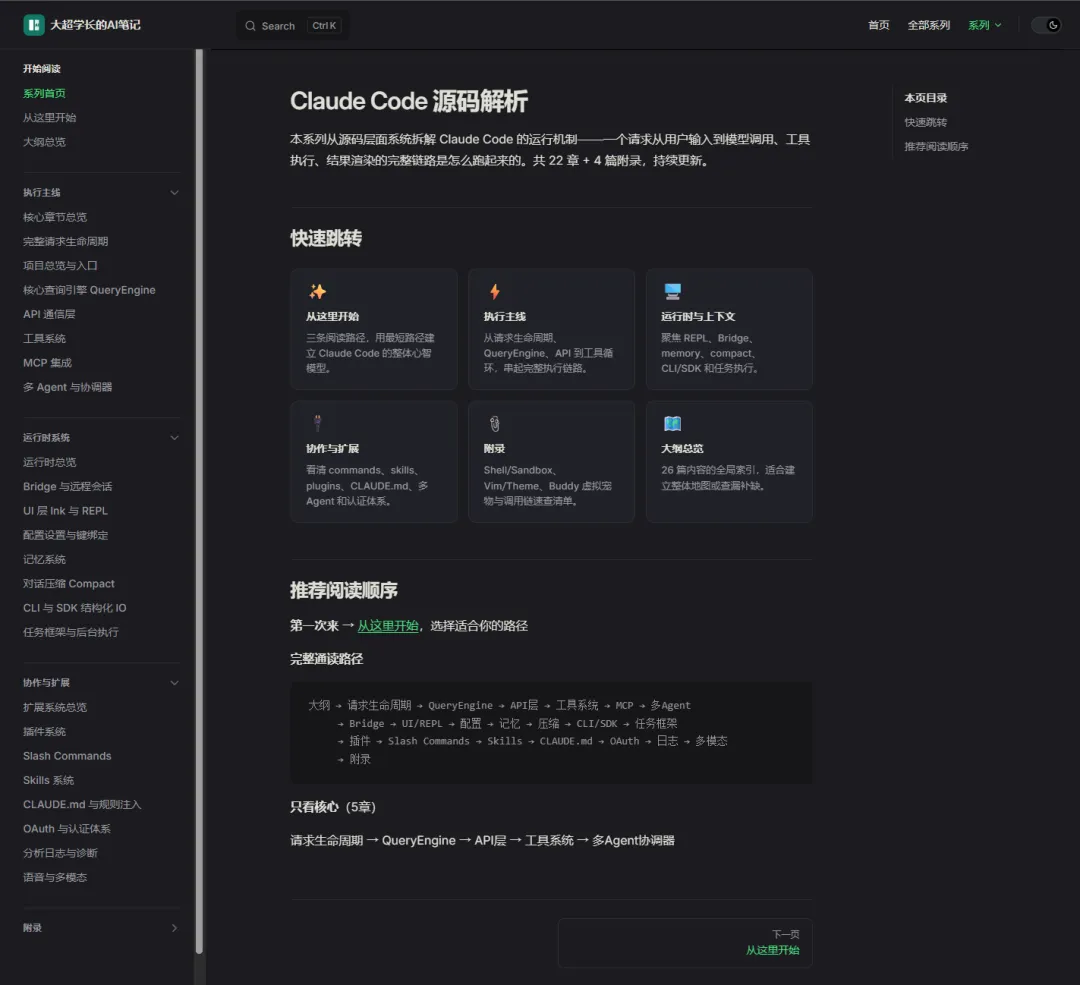
Task: Go to 首页 in top navigation
Action: coord(878,25)
